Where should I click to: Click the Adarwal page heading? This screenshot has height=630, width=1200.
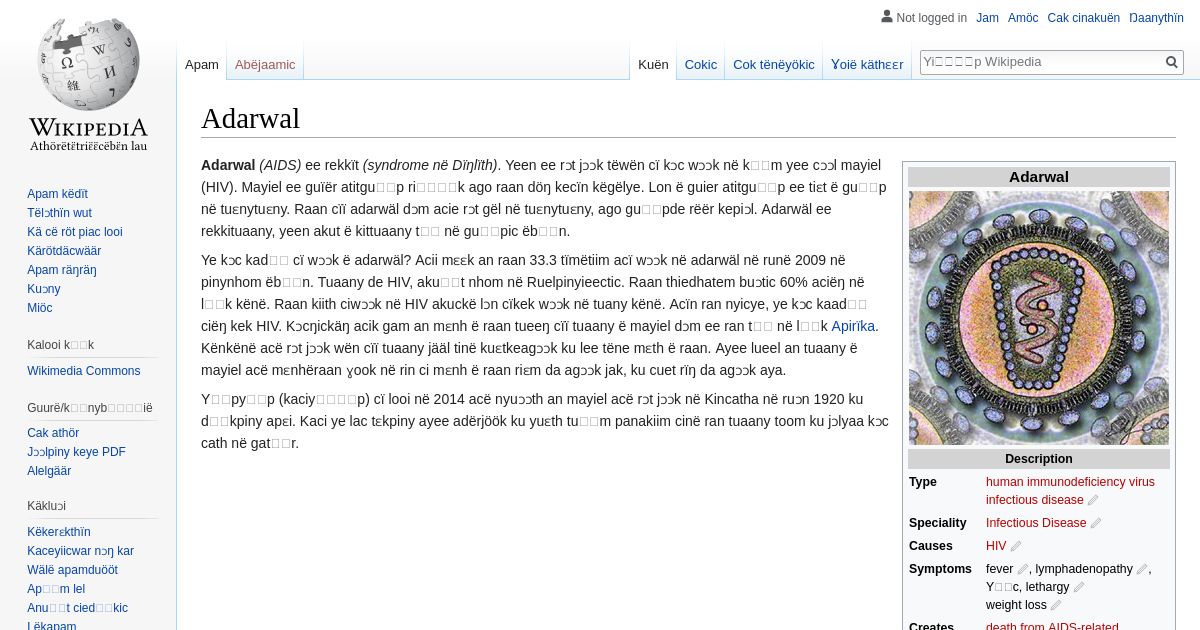point(250,118)
